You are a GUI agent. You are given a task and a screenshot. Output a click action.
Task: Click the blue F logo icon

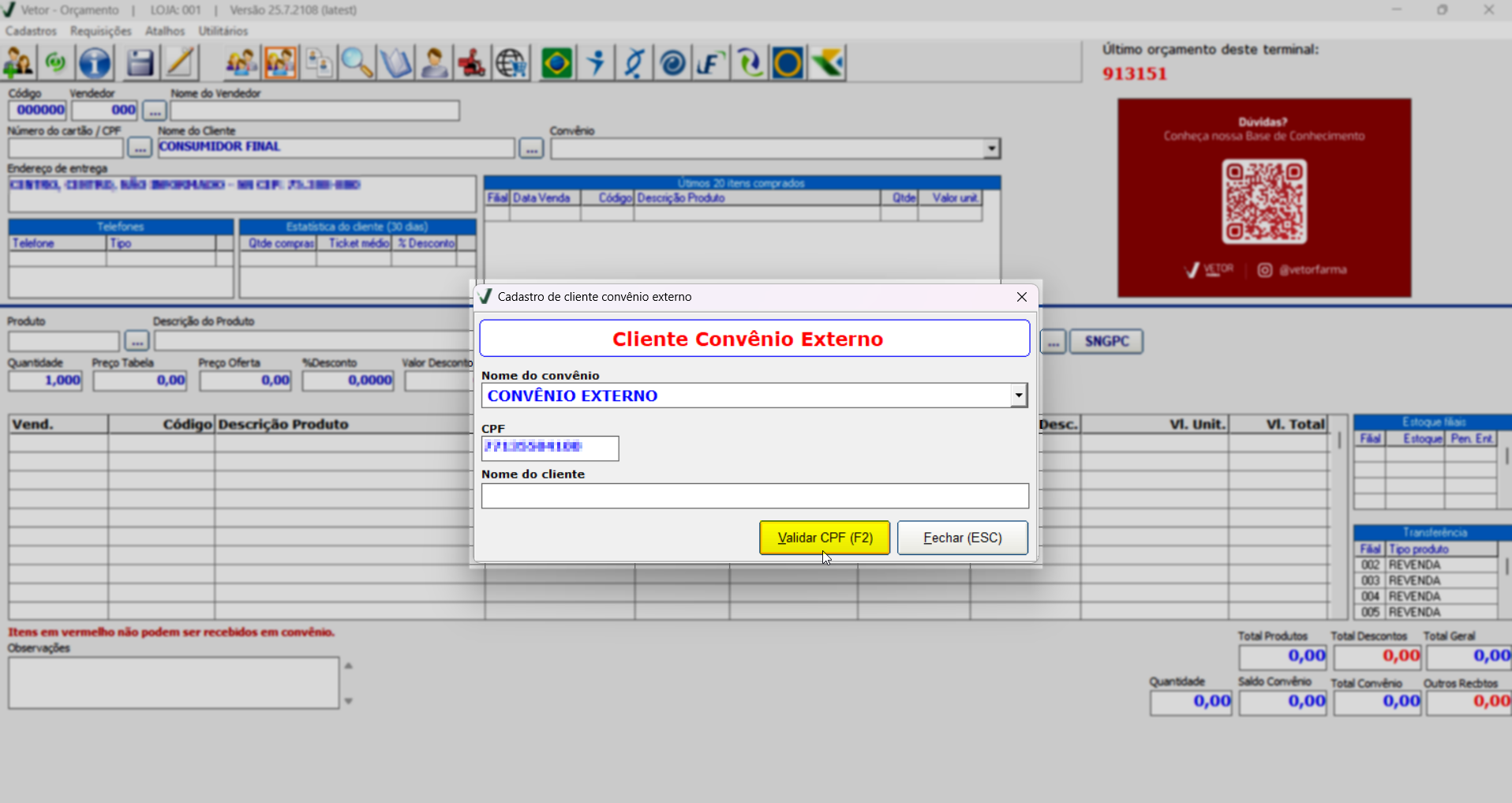tap(711, 63)
